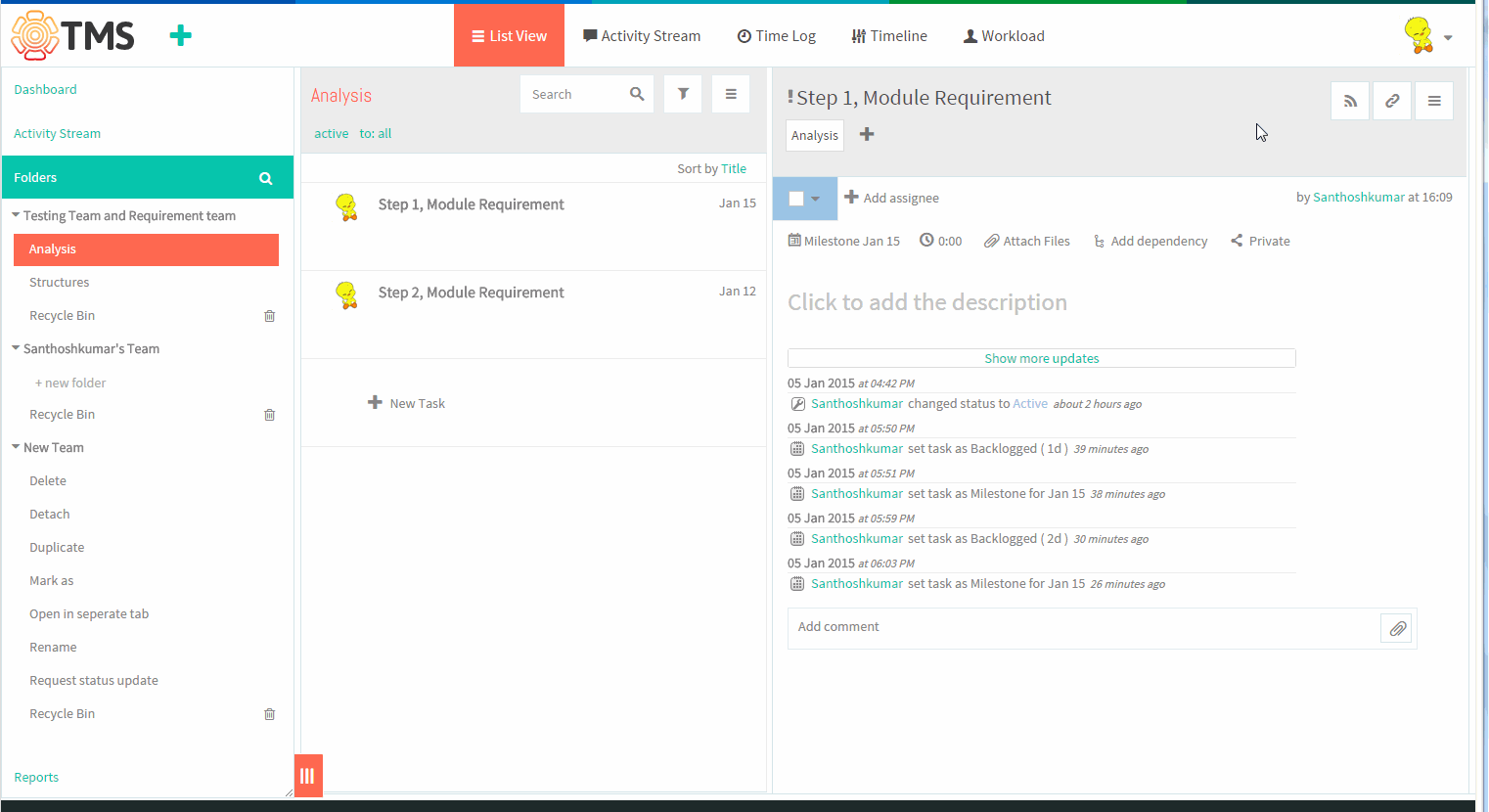Click to add the description

927,302
